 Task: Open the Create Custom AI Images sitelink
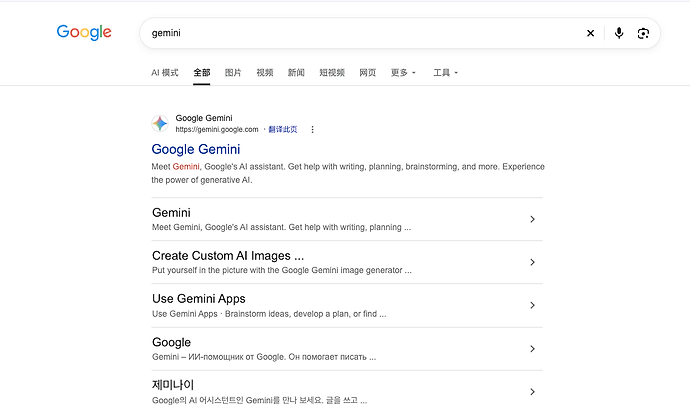coord(228,256)
